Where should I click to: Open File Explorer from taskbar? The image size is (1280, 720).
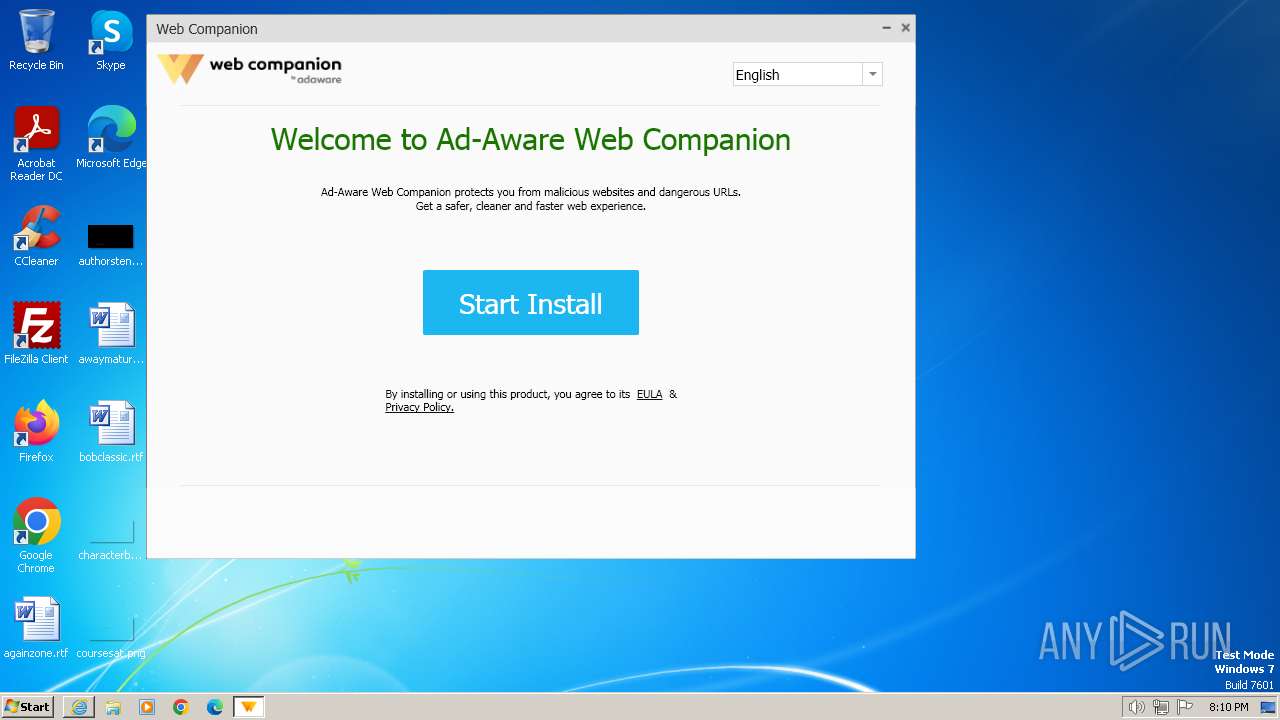[113, 707]
